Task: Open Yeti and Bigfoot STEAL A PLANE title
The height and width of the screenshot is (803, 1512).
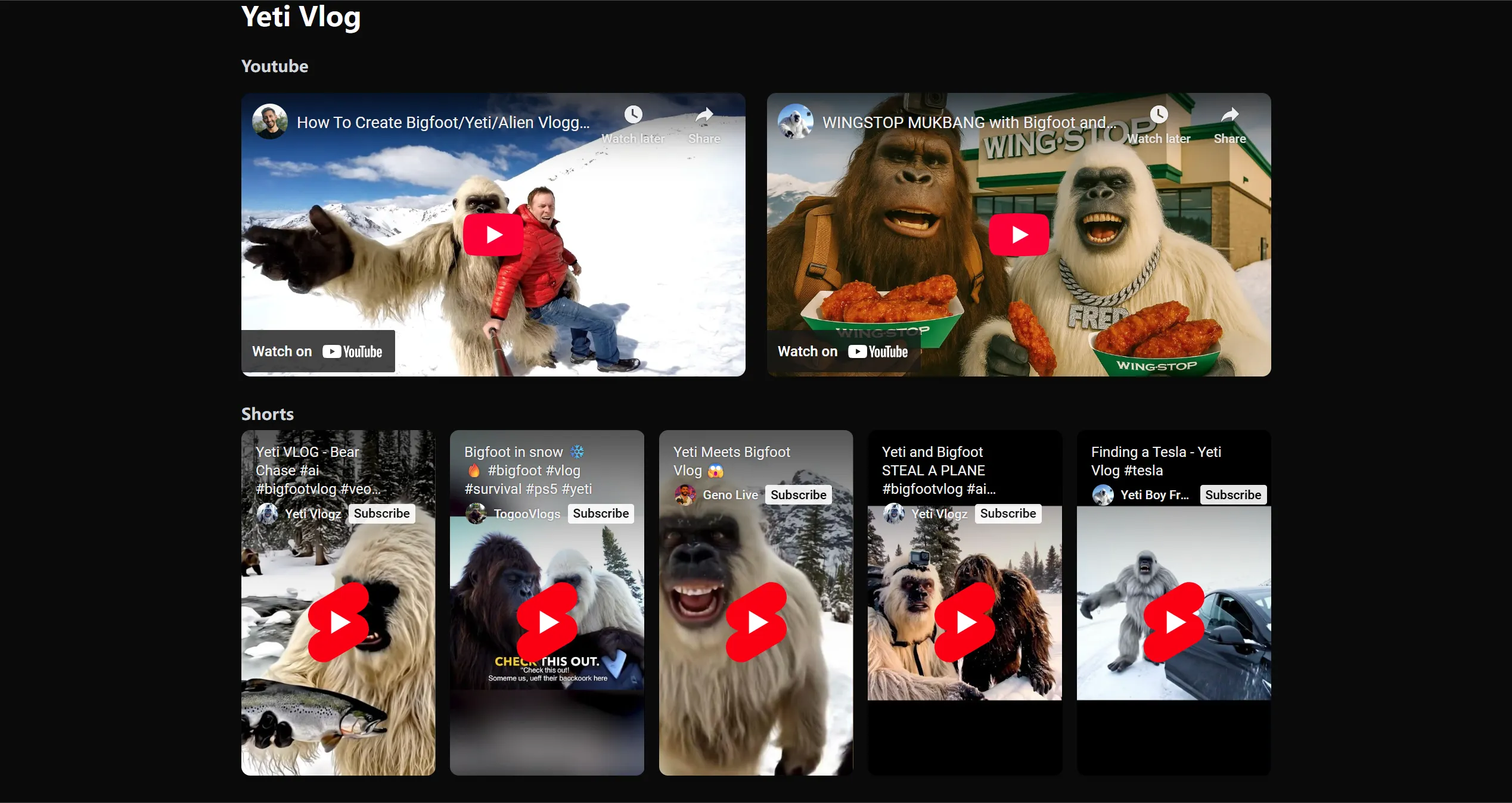Action: 938,470
